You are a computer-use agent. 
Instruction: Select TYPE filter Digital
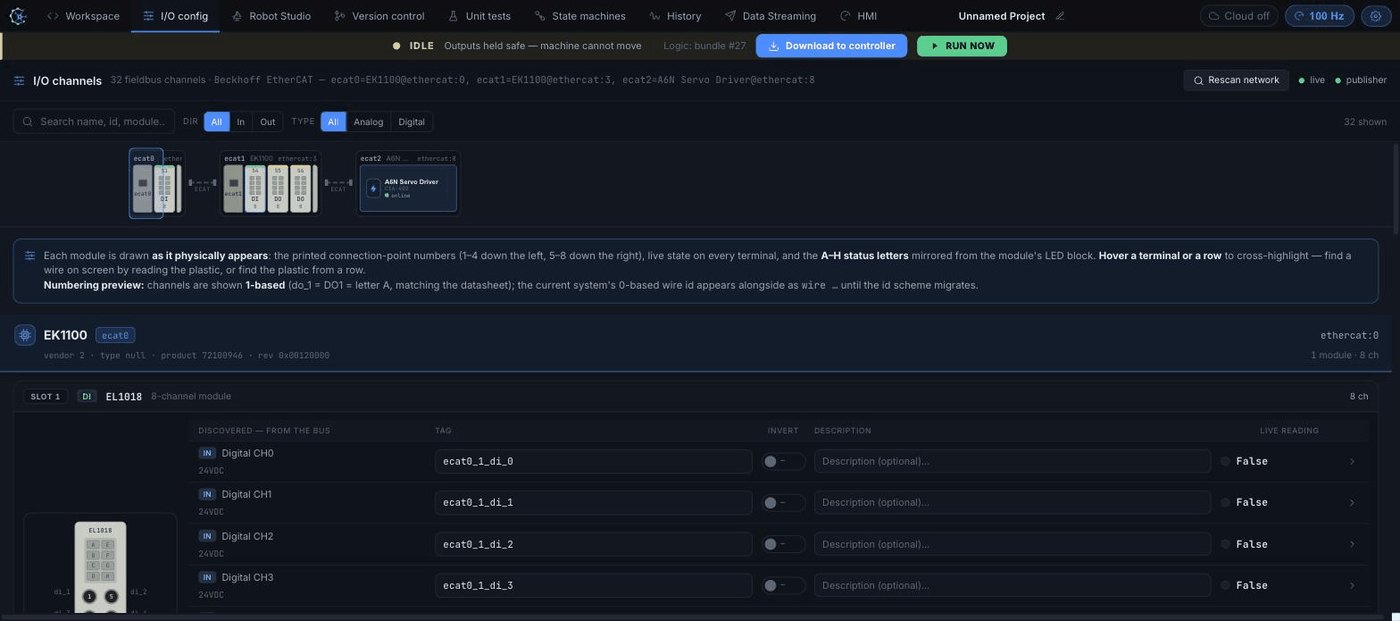[411, 122]
